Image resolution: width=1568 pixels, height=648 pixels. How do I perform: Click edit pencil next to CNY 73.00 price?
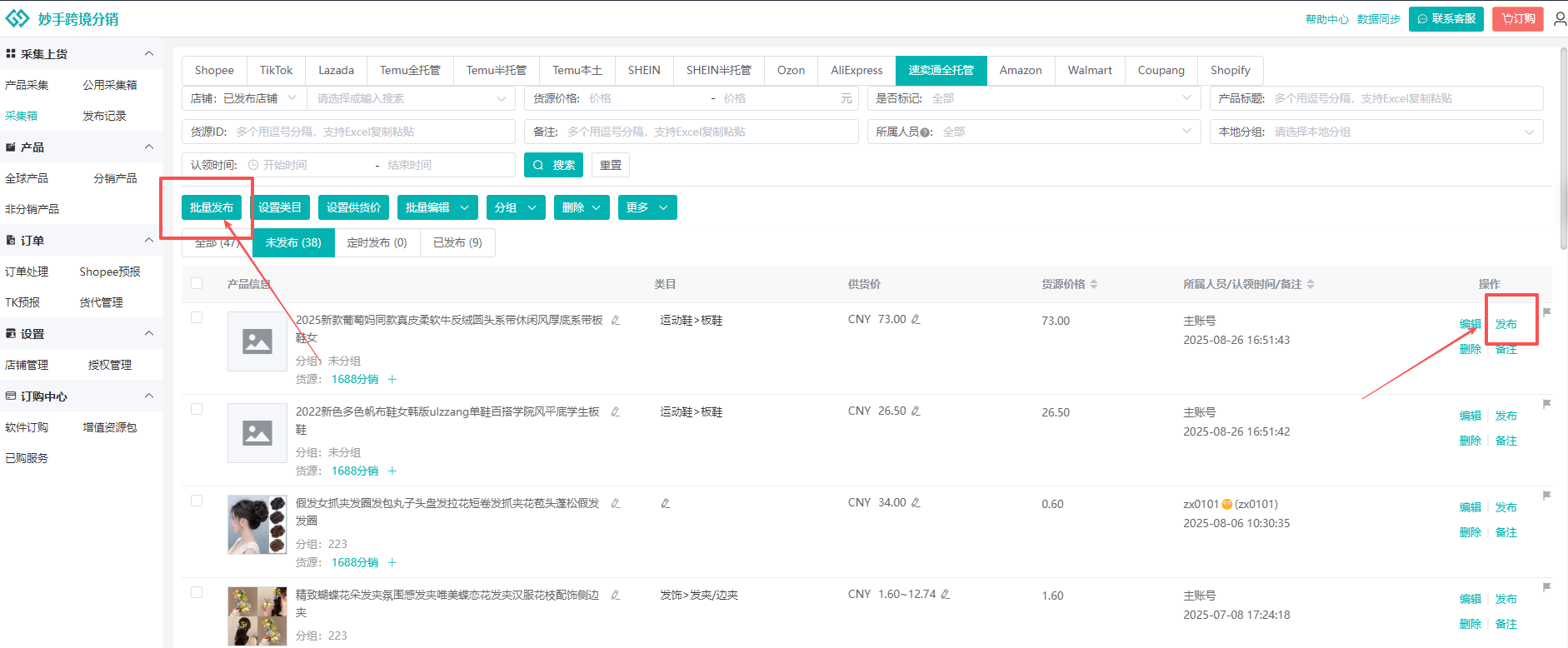[x=916, y=319]
